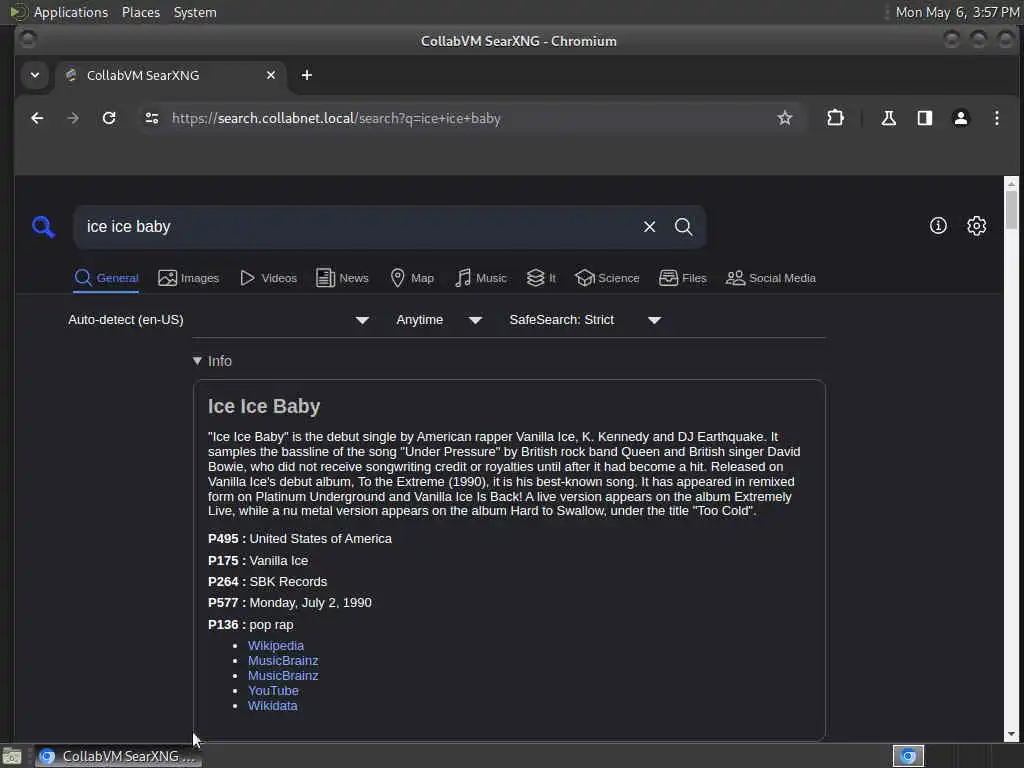Switch to Map category
The image size is (1024, 768).
click(x=412, y=278)
